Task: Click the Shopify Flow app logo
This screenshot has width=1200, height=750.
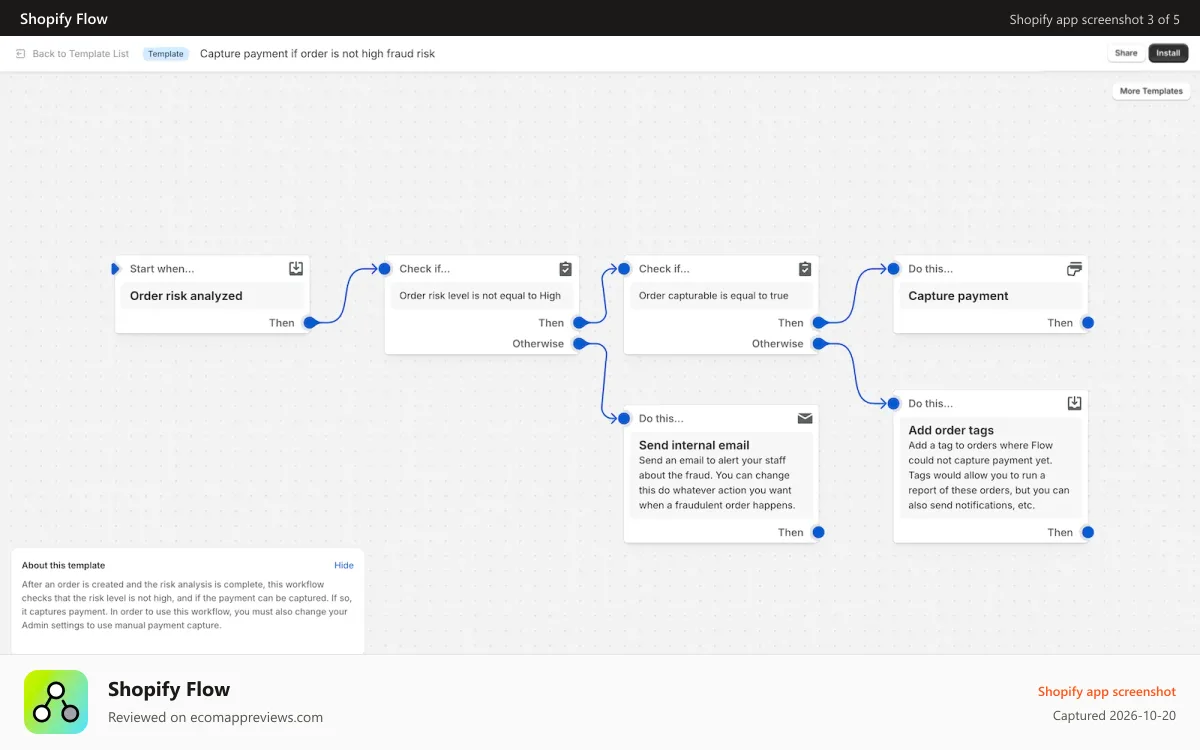Action: pyautogui.click(x=56, y=702)
